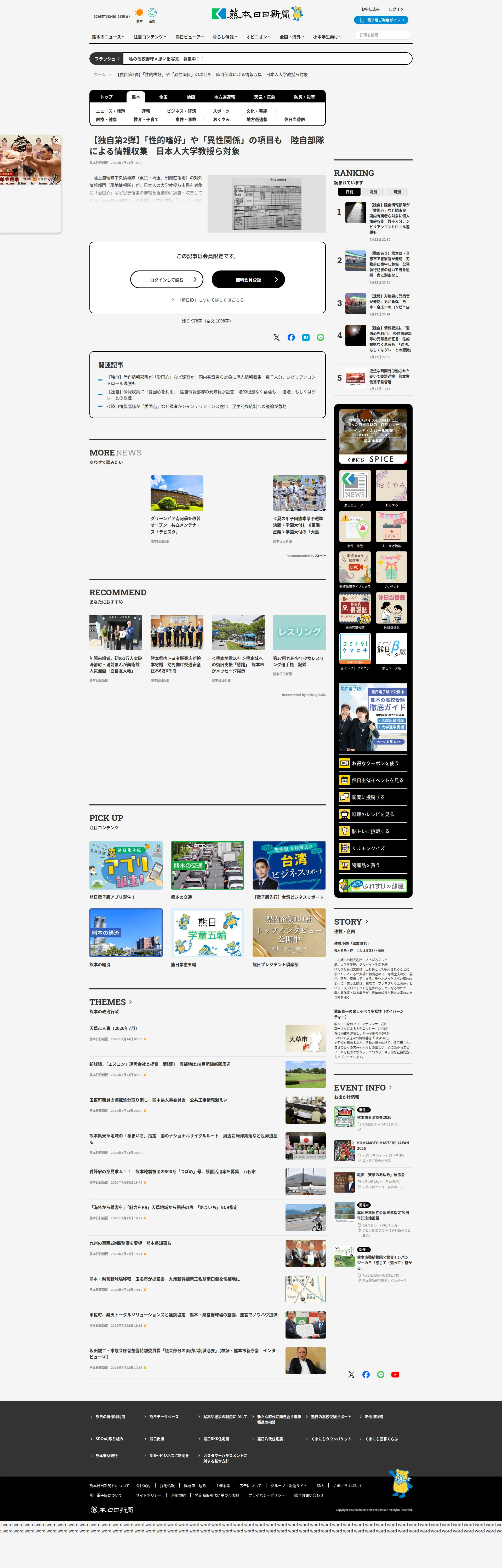502x1568 pixels.
Task: Expand the 暮らし情報 menu
Action: pos(225,37)
